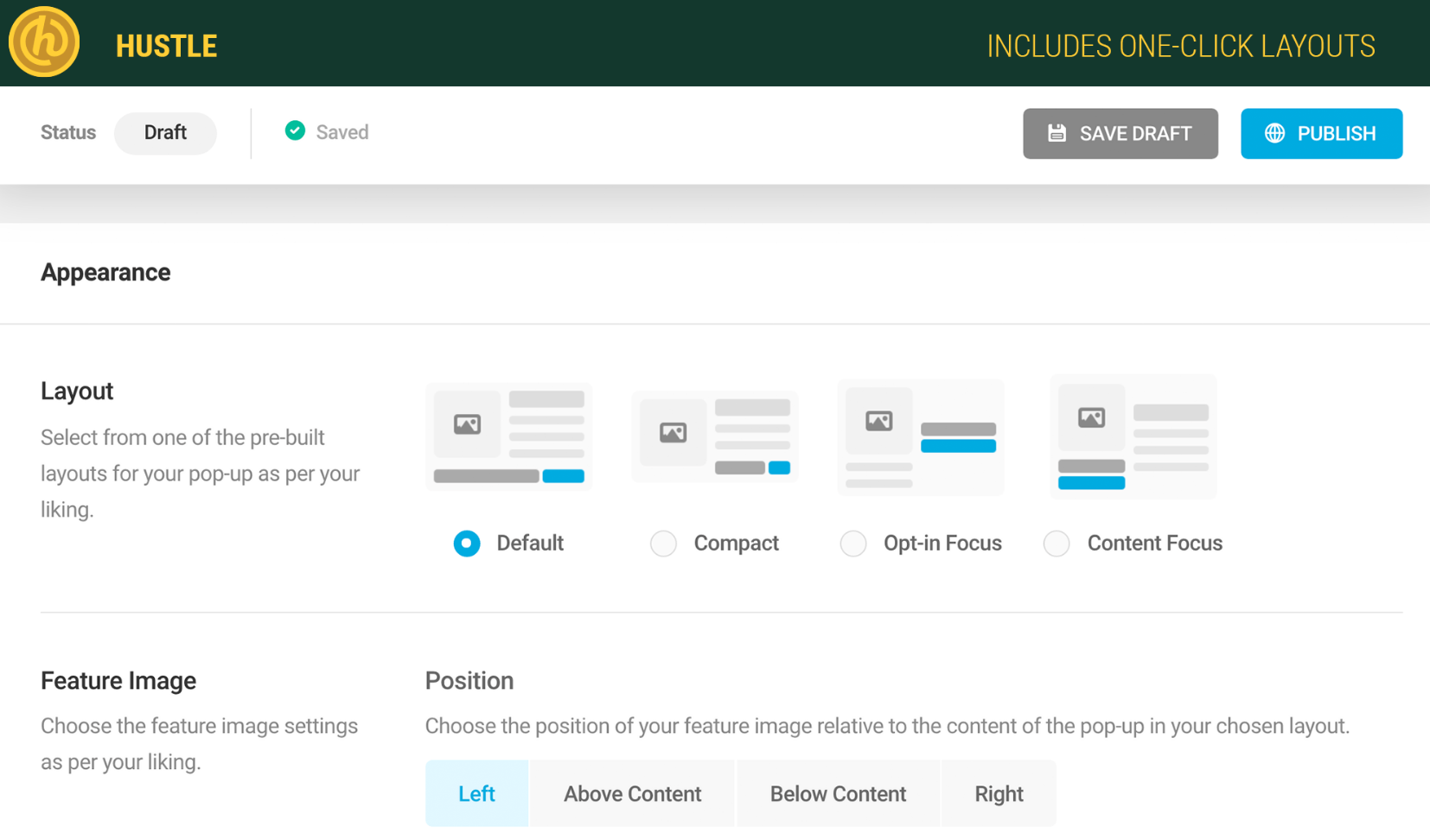
Task: Select the Default layout radio button
Action: click(x=467, y=544)
